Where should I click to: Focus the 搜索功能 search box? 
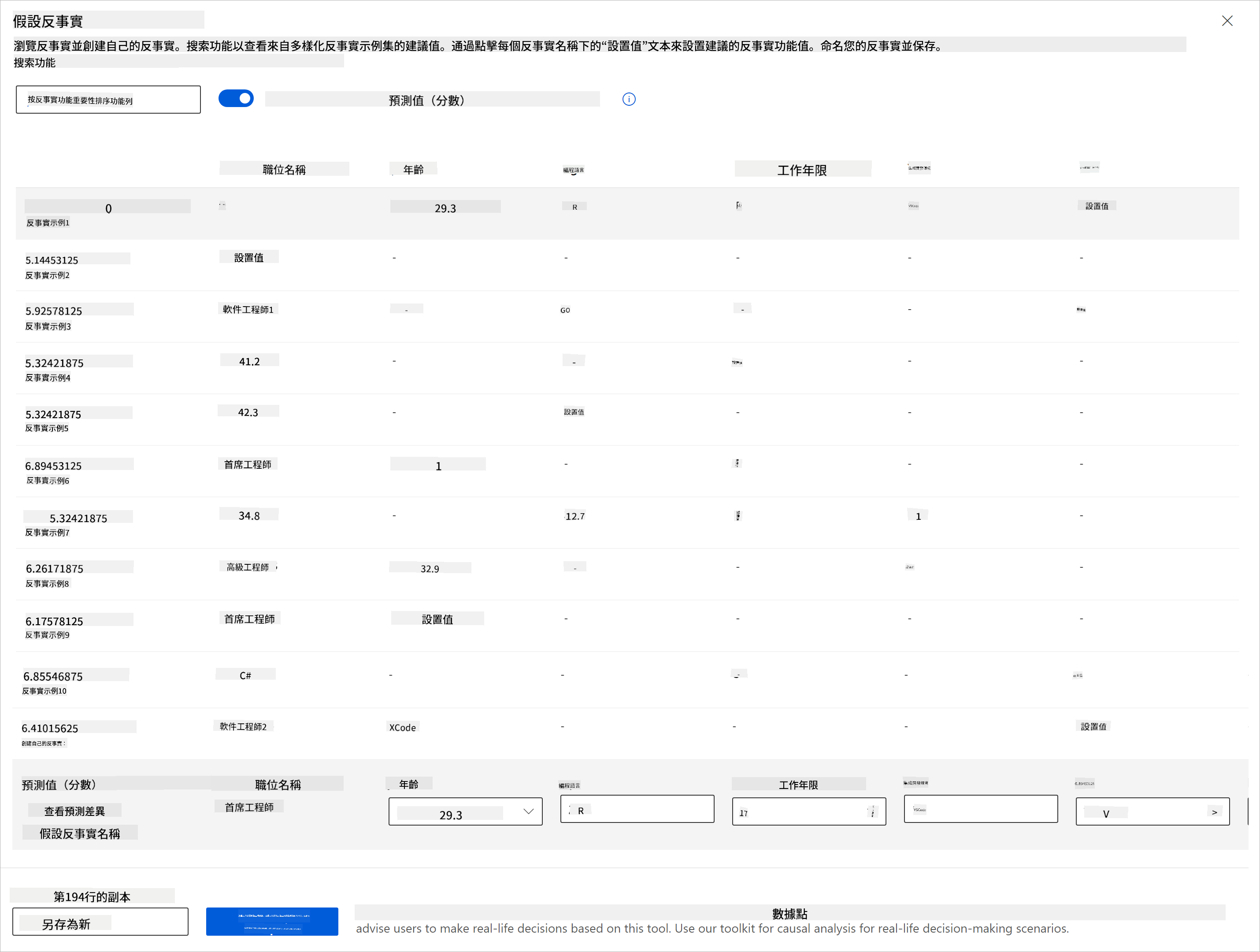(x=108, y=100)
